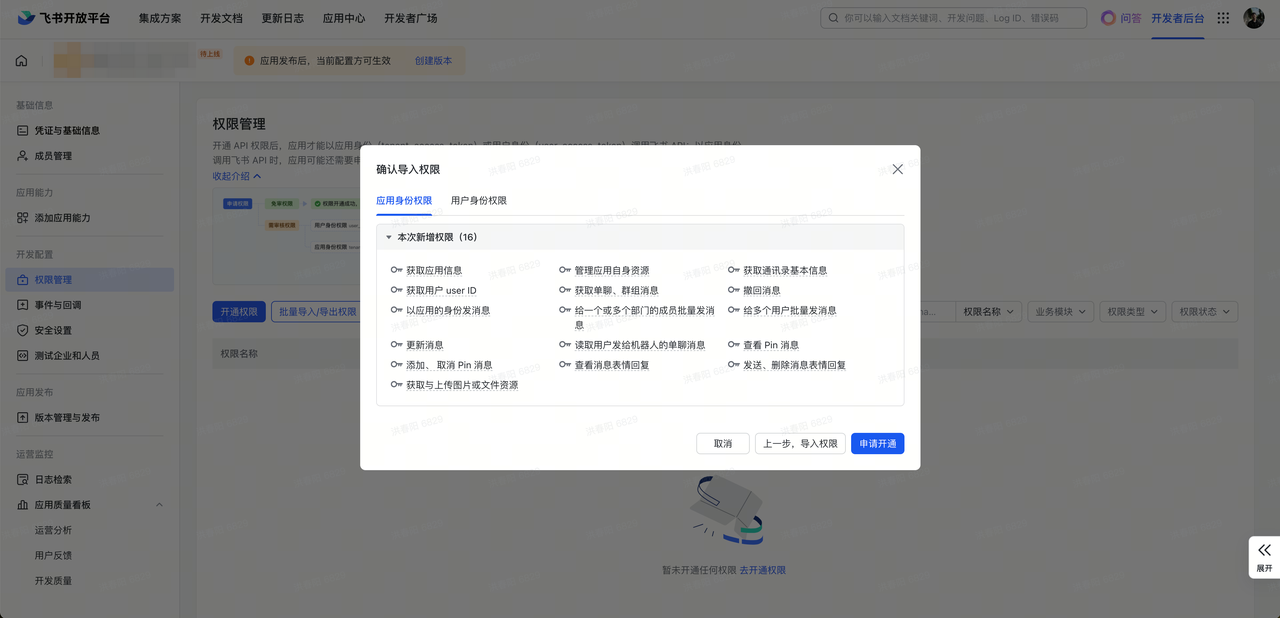This screenshot has height=618, width=1280.
Task: Close the 确认导入权限 dialog
Action: tap(897, 169)
